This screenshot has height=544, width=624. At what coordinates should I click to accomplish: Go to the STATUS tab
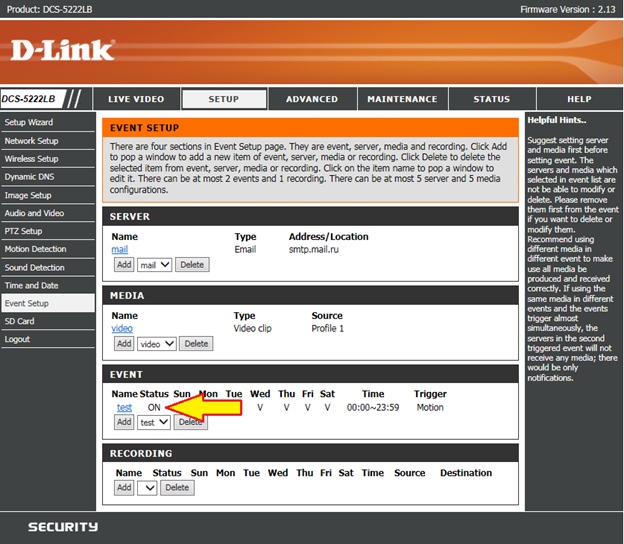[491, 99]
